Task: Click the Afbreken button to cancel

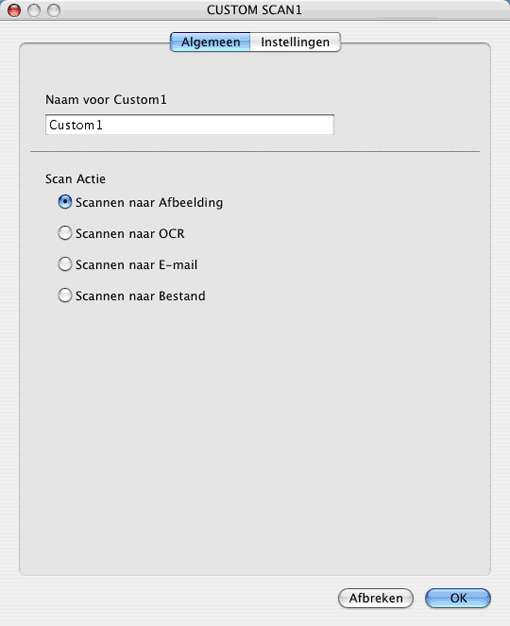Action: [375, 598]
